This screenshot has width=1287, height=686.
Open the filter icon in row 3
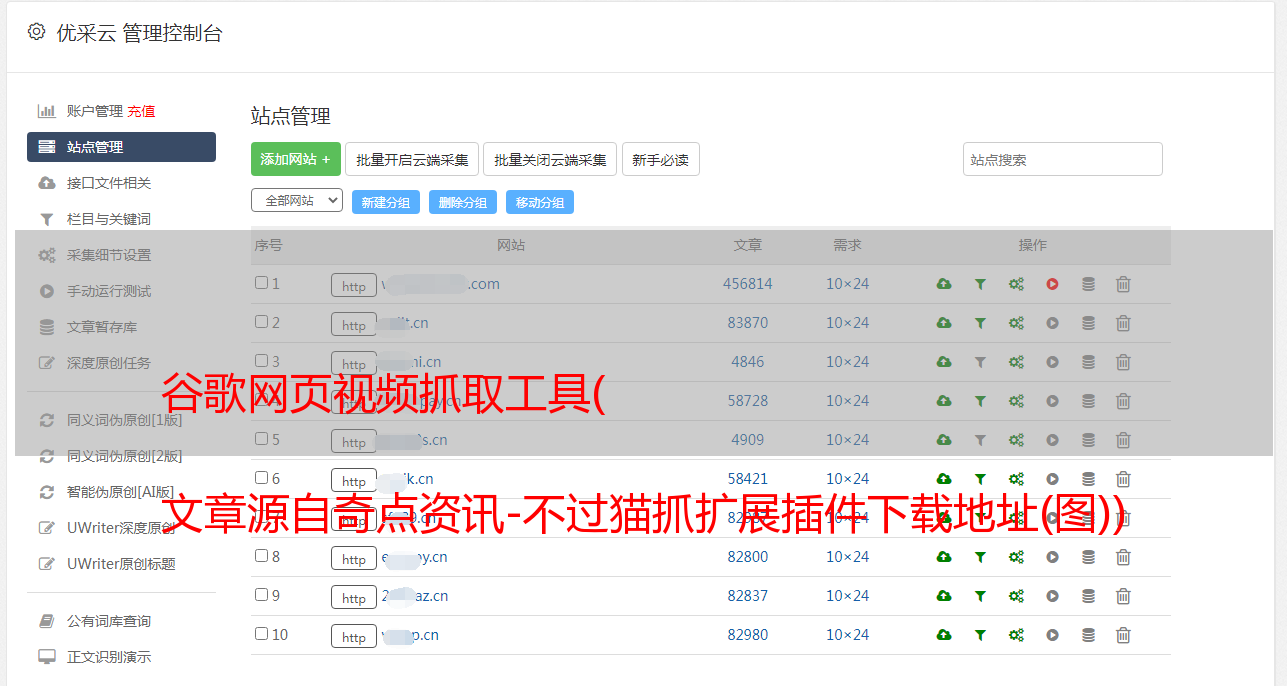980,362
